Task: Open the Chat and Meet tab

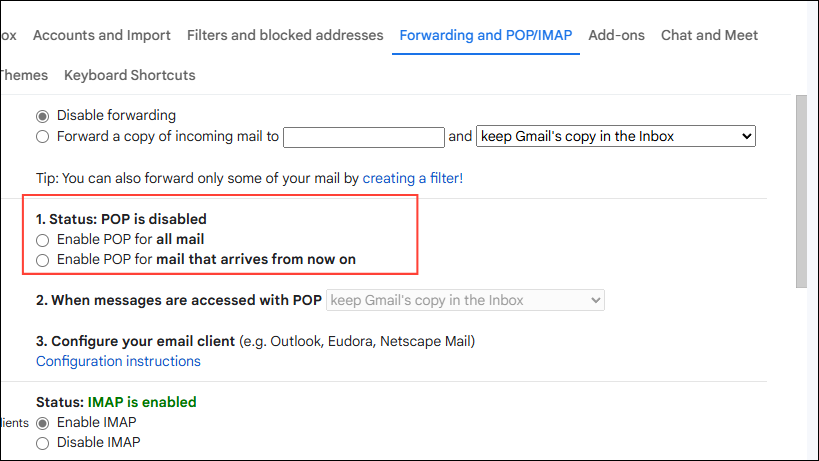Action: pos(709,35)
